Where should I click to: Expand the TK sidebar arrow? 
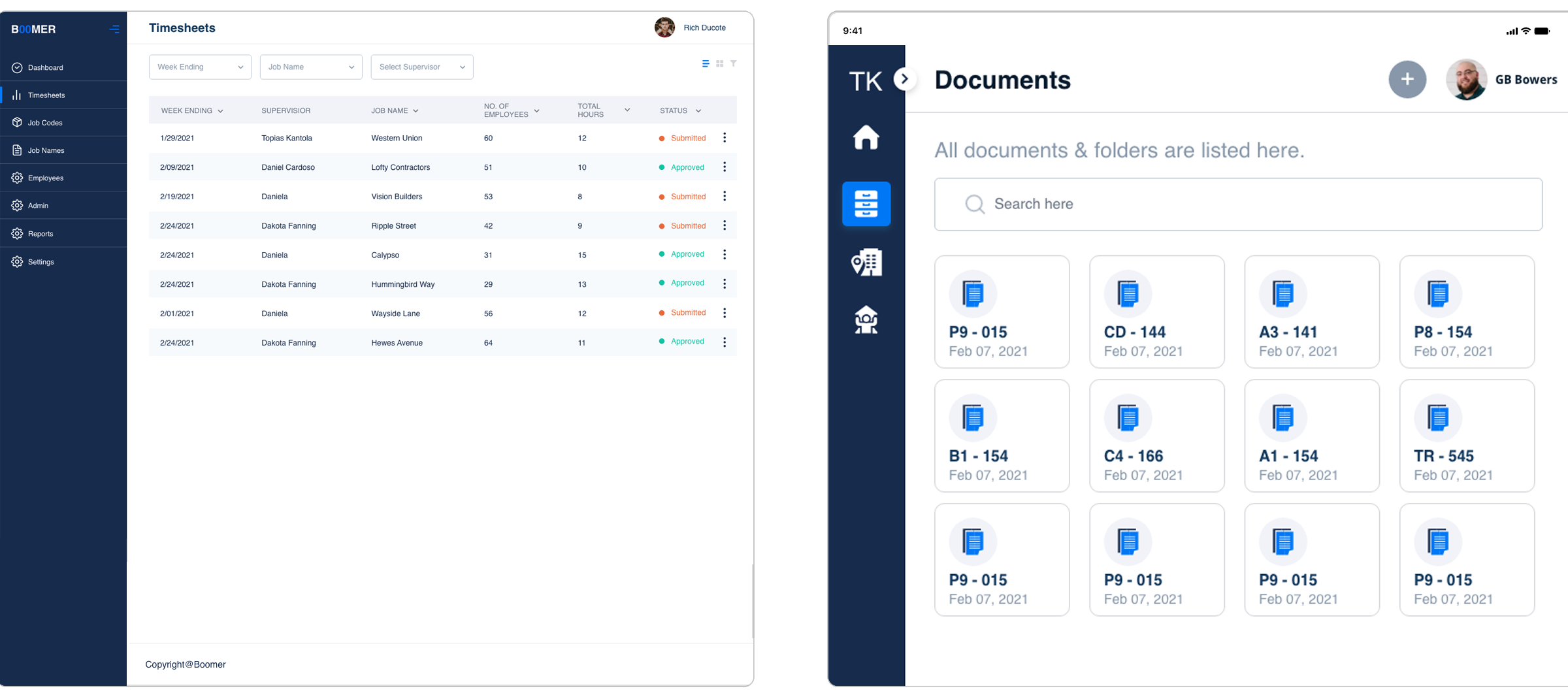point(904,79)
